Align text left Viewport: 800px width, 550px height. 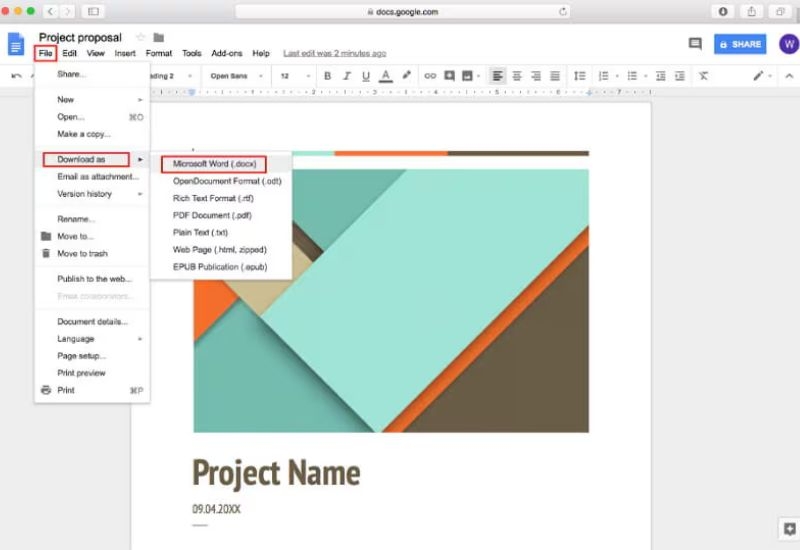coord(497,76)
